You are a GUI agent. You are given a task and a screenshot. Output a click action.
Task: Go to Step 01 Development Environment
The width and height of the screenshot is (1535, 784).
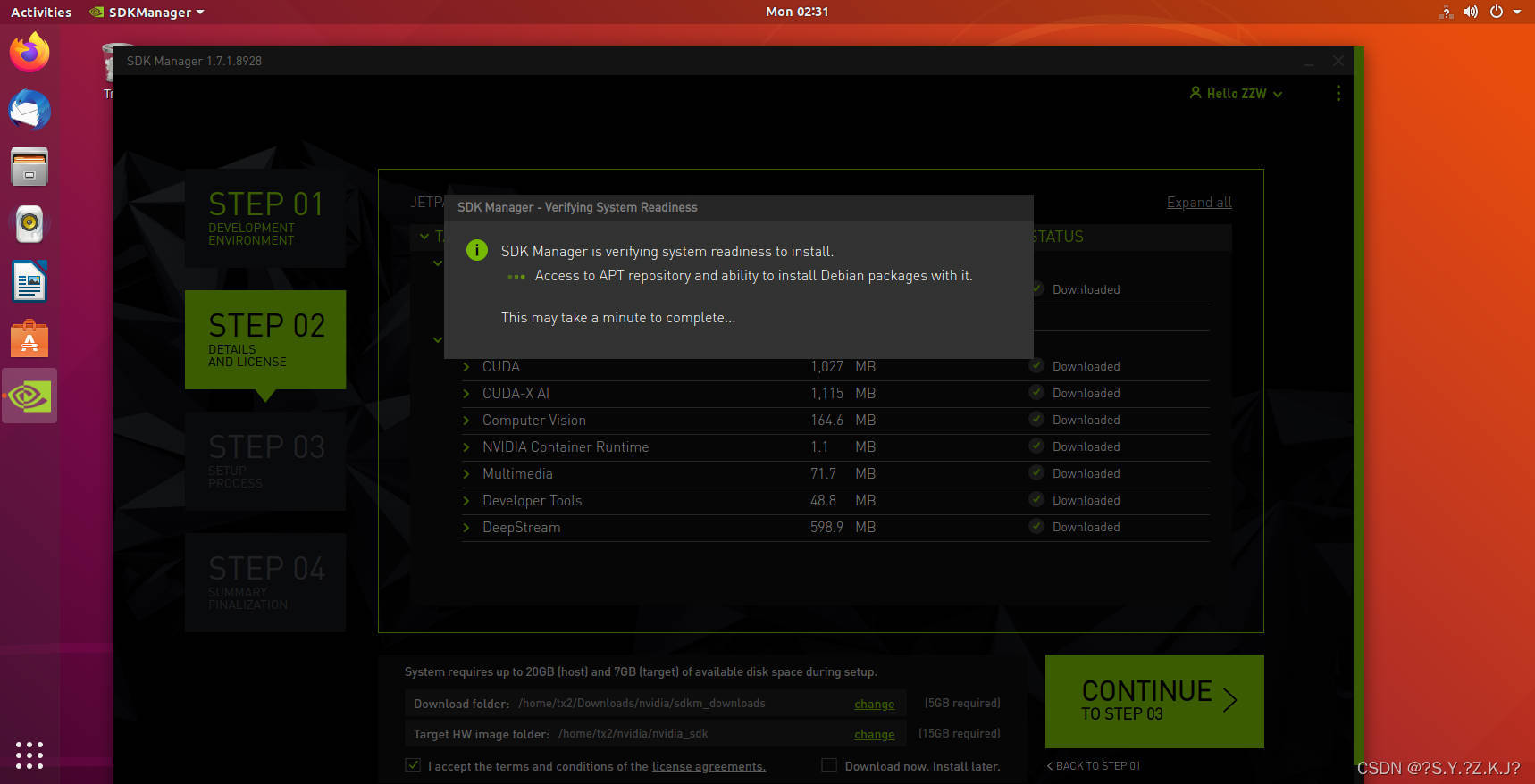point(265,218)
